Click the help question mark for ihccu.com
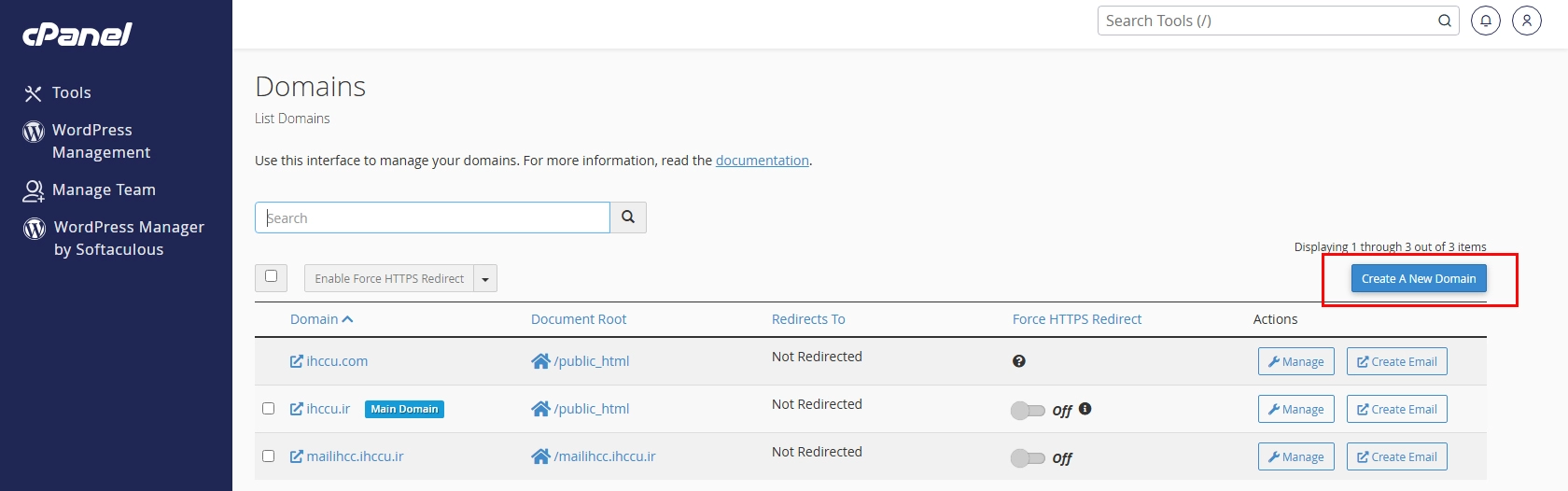1568x491 pixels. coord(1019,361)
